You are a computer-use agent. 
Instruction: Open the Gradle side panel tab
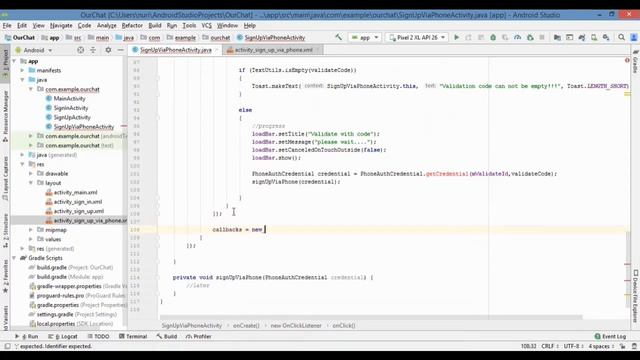635,62
